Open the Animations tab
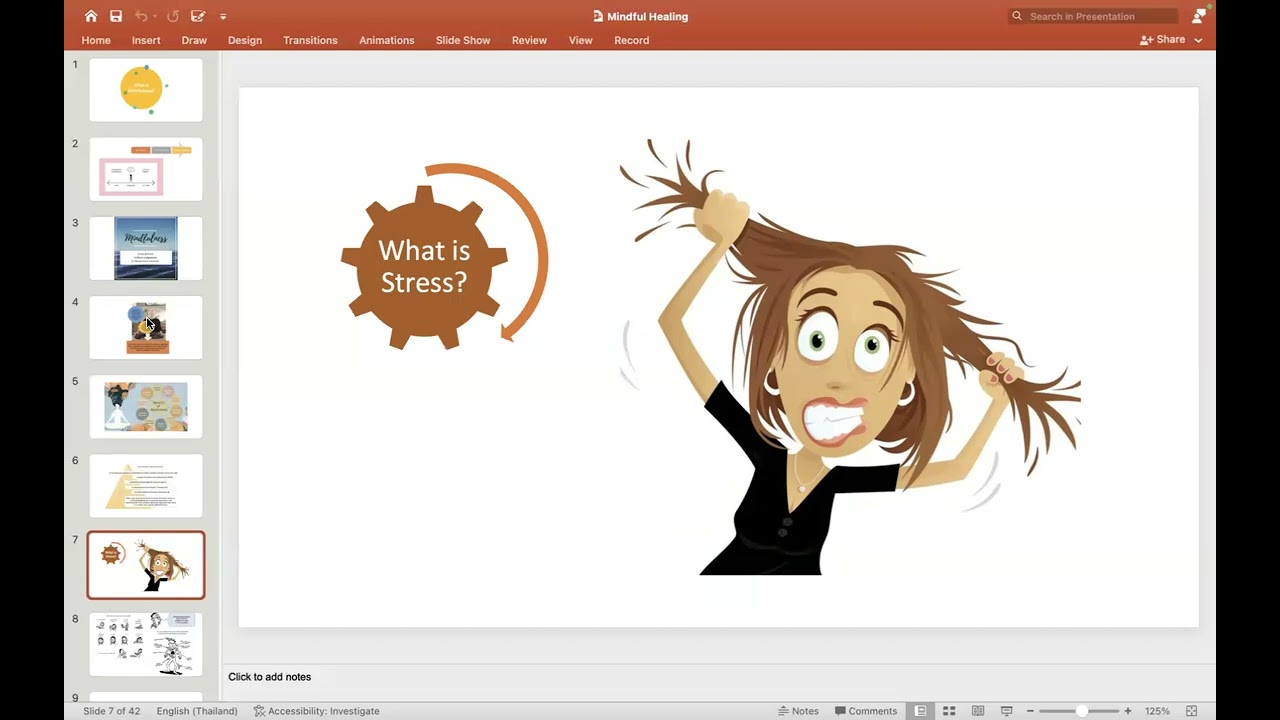The width and height of the screenshot is (1280, 720). pyautogui.click(x=387, y=40)
